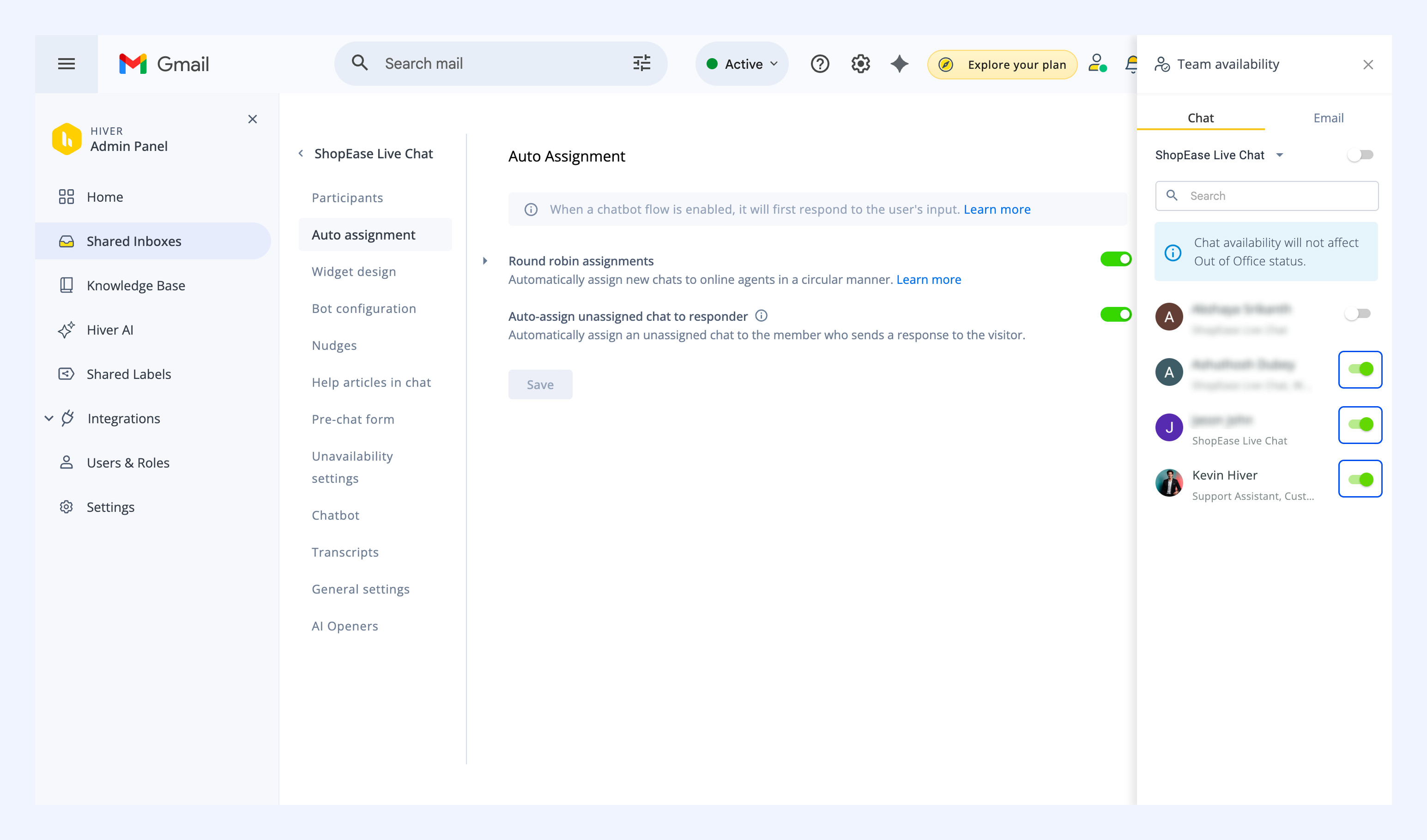Click the Integrations plug icon
1427x840 pixels.
pos(68,418)
